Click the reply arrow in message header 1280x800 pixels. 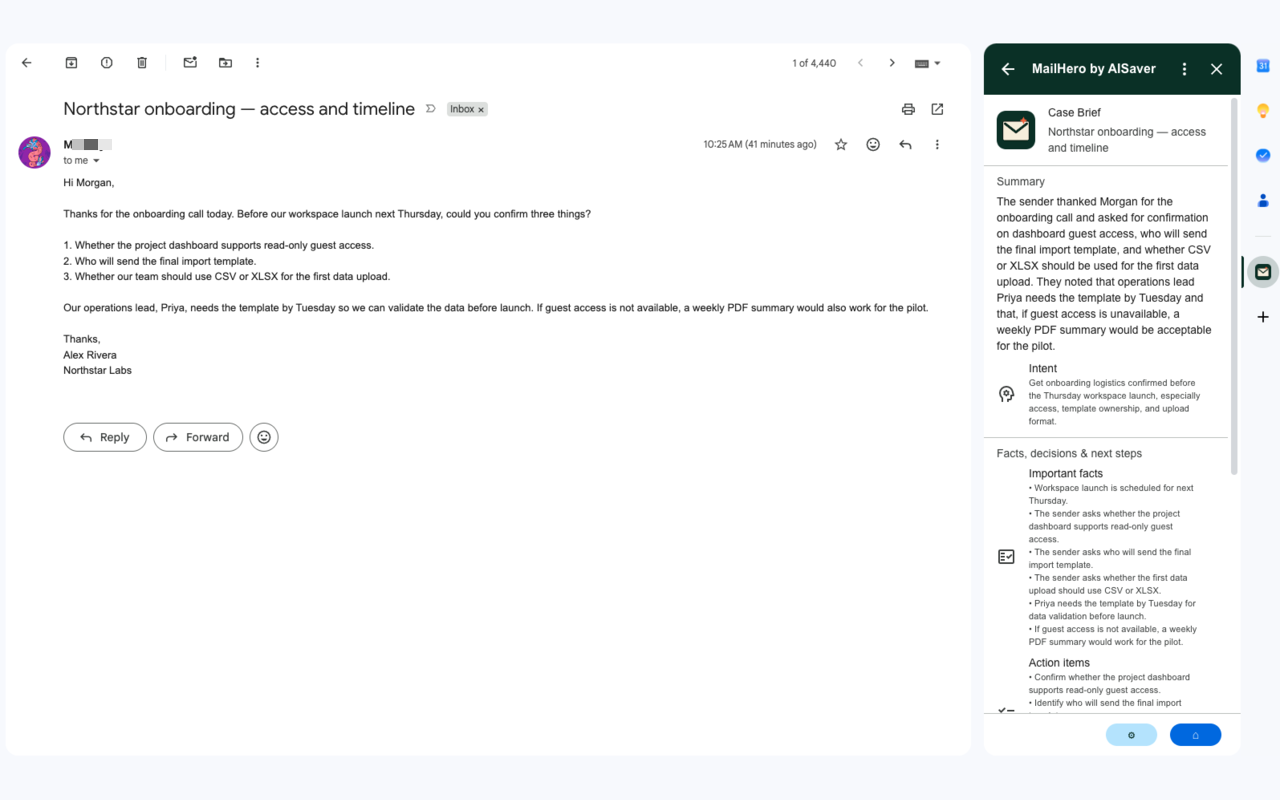tap(905, 145)
